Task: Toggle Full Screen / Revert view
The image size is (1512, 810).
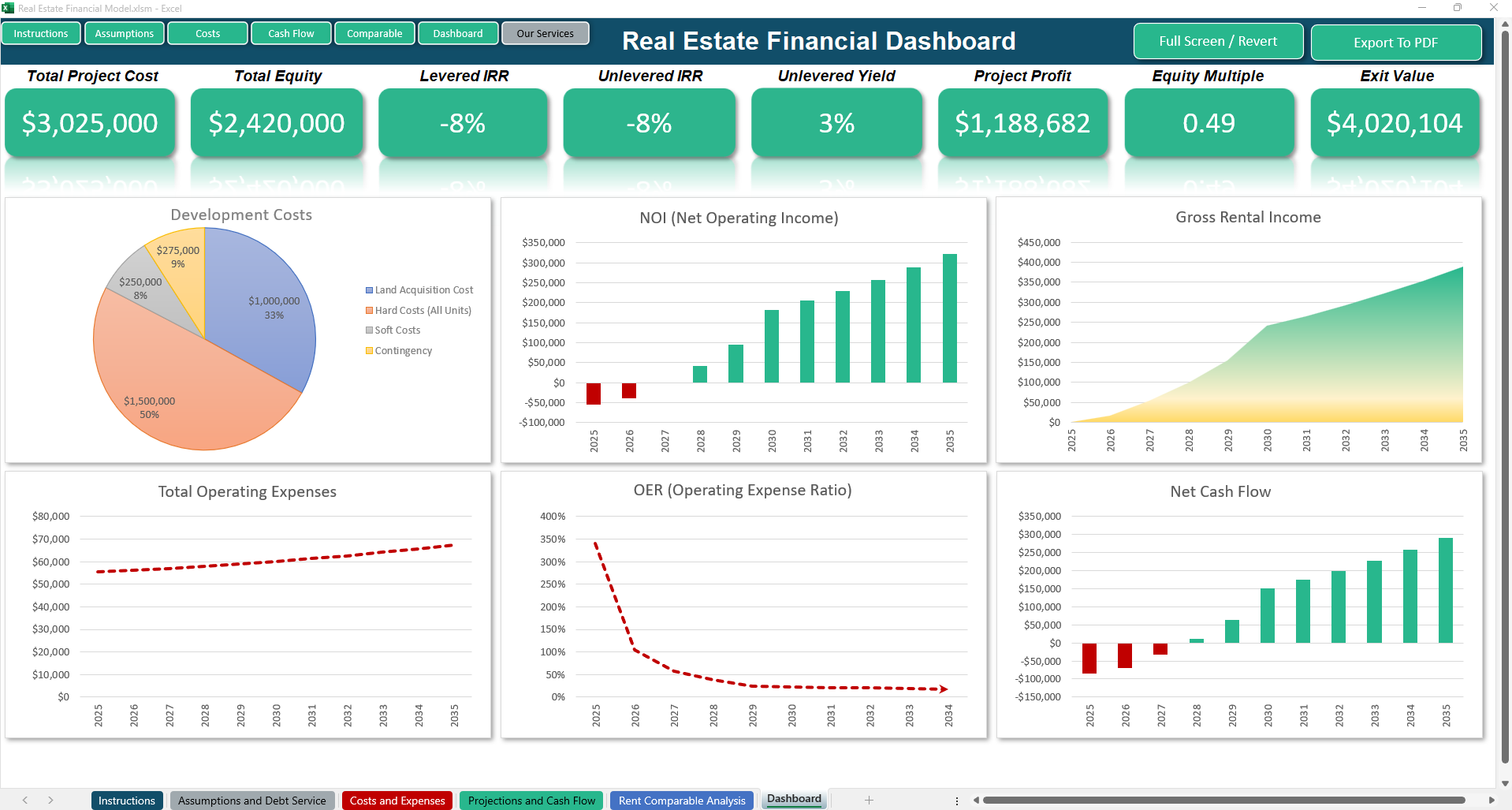Action: tap(1217, 42)
